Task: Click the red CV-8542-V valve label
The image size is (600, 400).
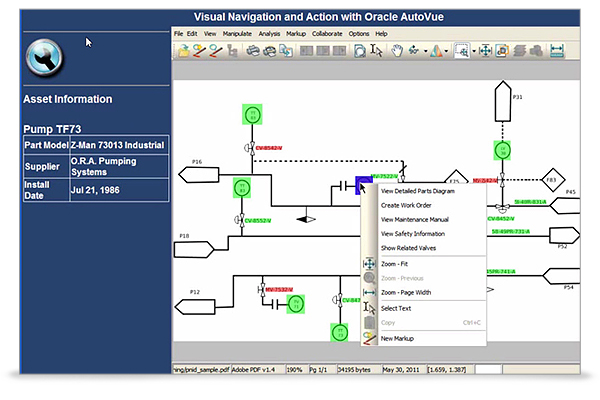Action: point(269,148)
